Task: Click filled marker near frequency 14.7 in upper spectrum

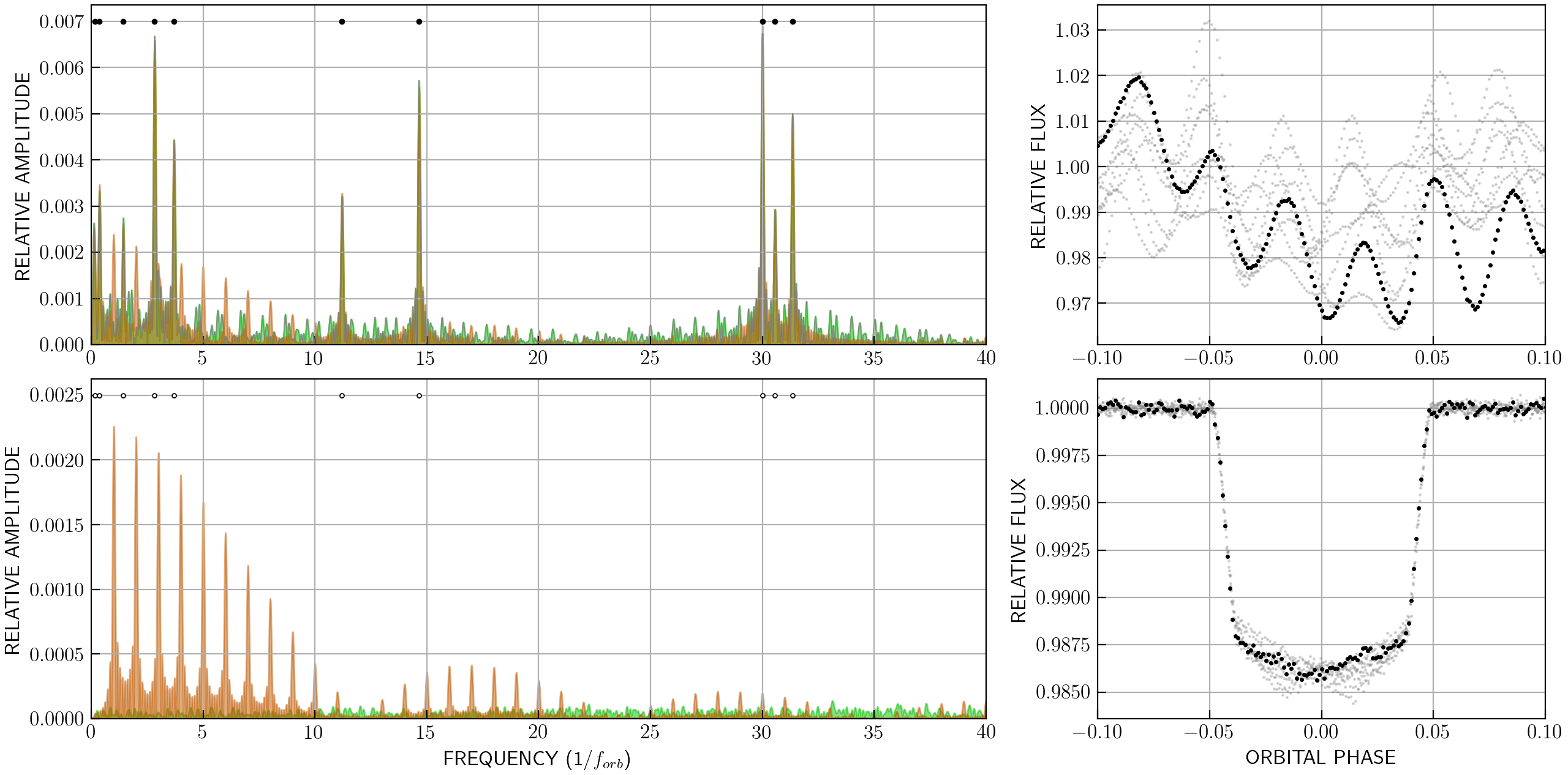Action: (419, 22)
